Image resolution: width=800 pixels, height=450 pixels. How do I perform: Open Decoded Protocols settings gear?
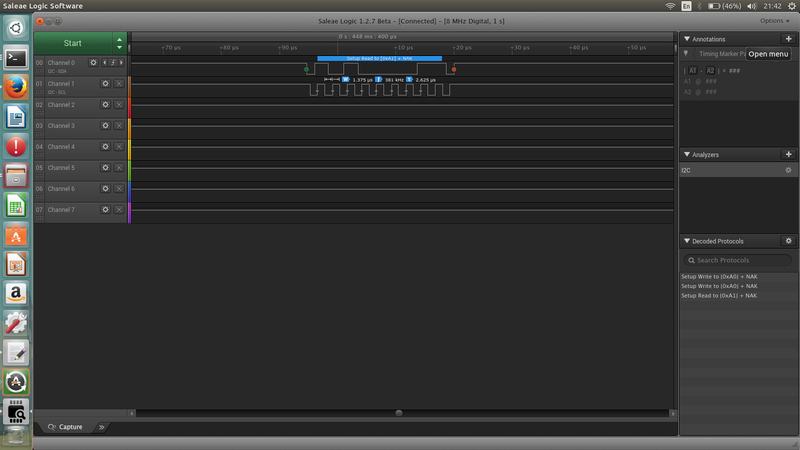click(788, 241)
